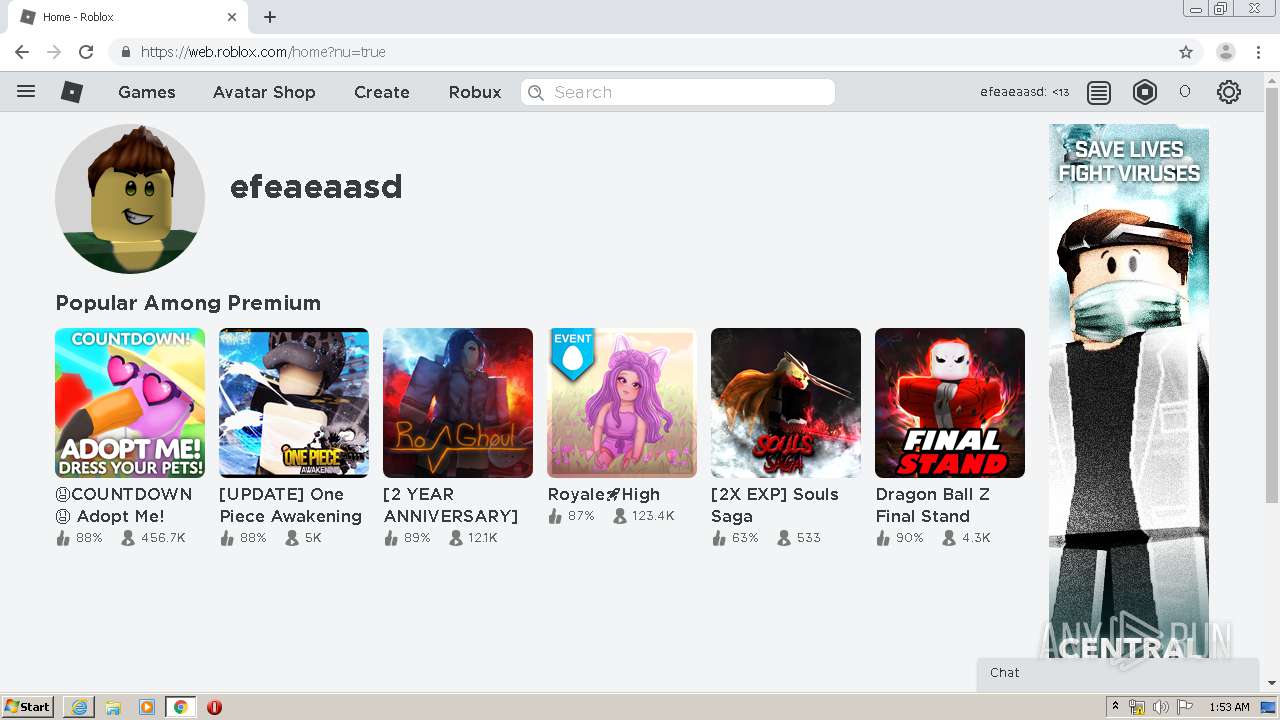The image size is (1280, 720).
Task: View site security lock info
Action: (126, 52)
